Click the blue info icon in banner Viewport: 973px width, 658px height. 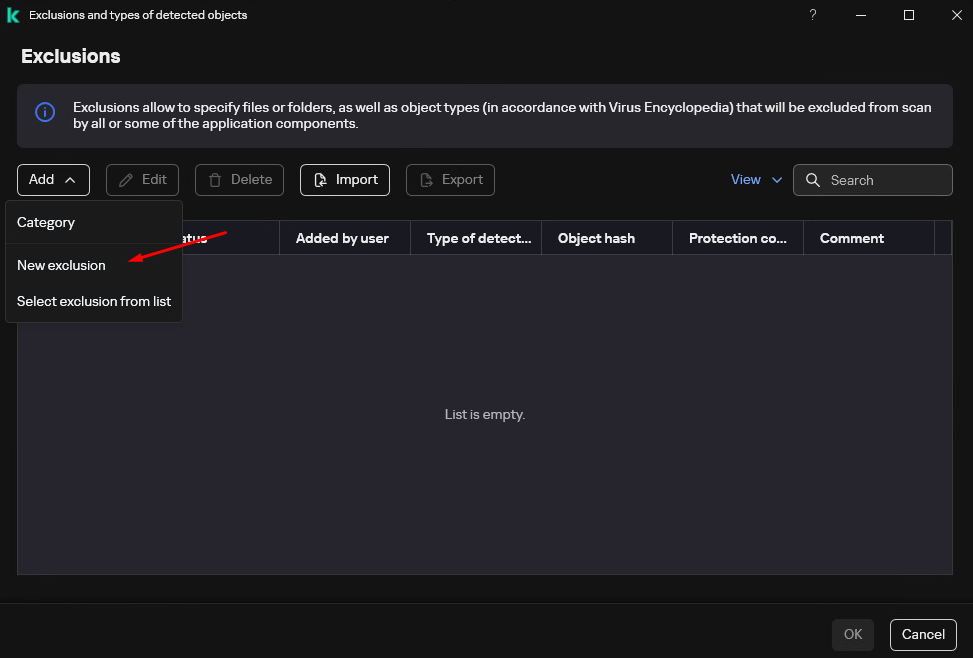click(x=45, y=112)
